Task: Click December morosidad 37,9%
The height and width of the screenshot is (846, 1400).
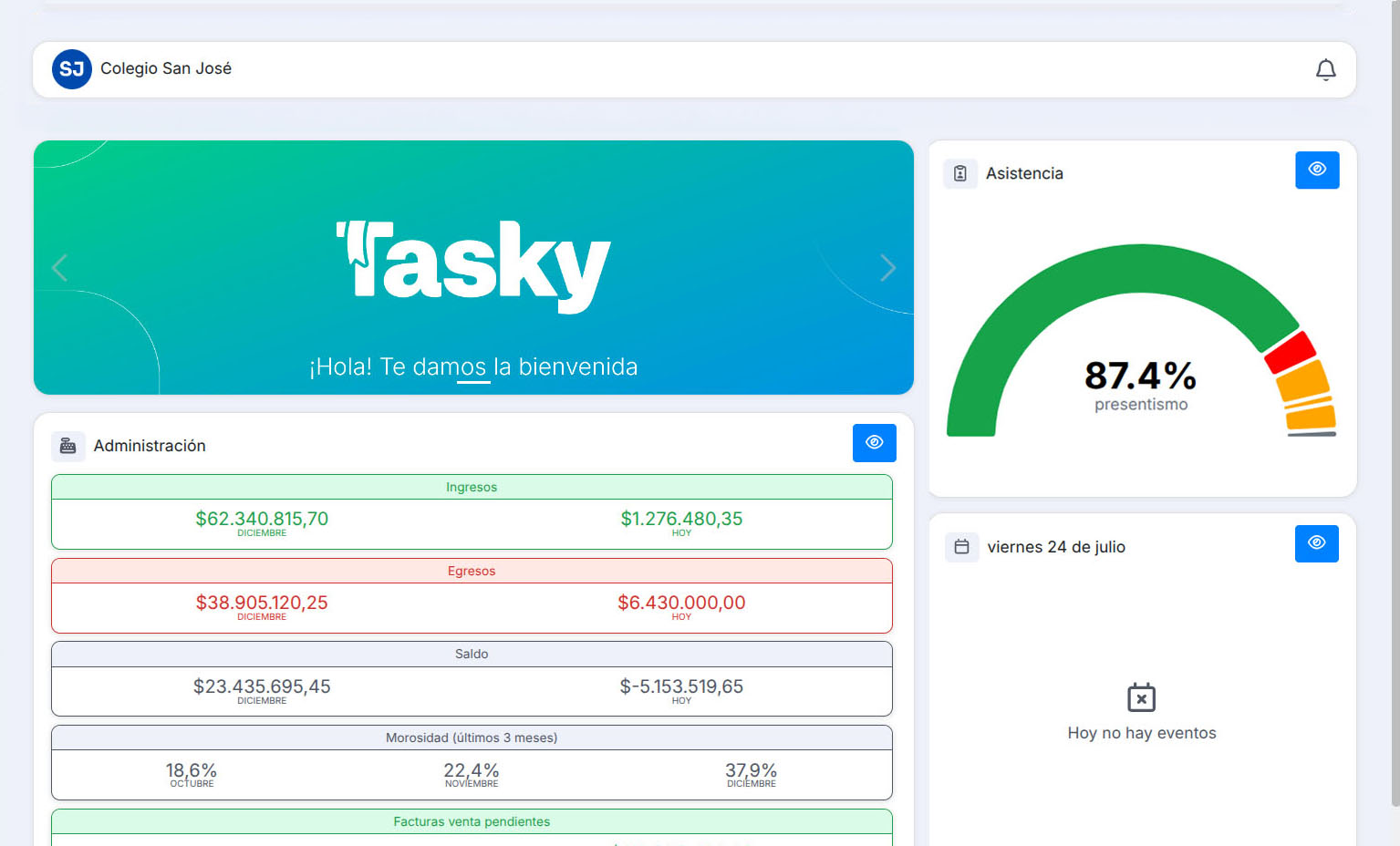Action: point(752,770)
